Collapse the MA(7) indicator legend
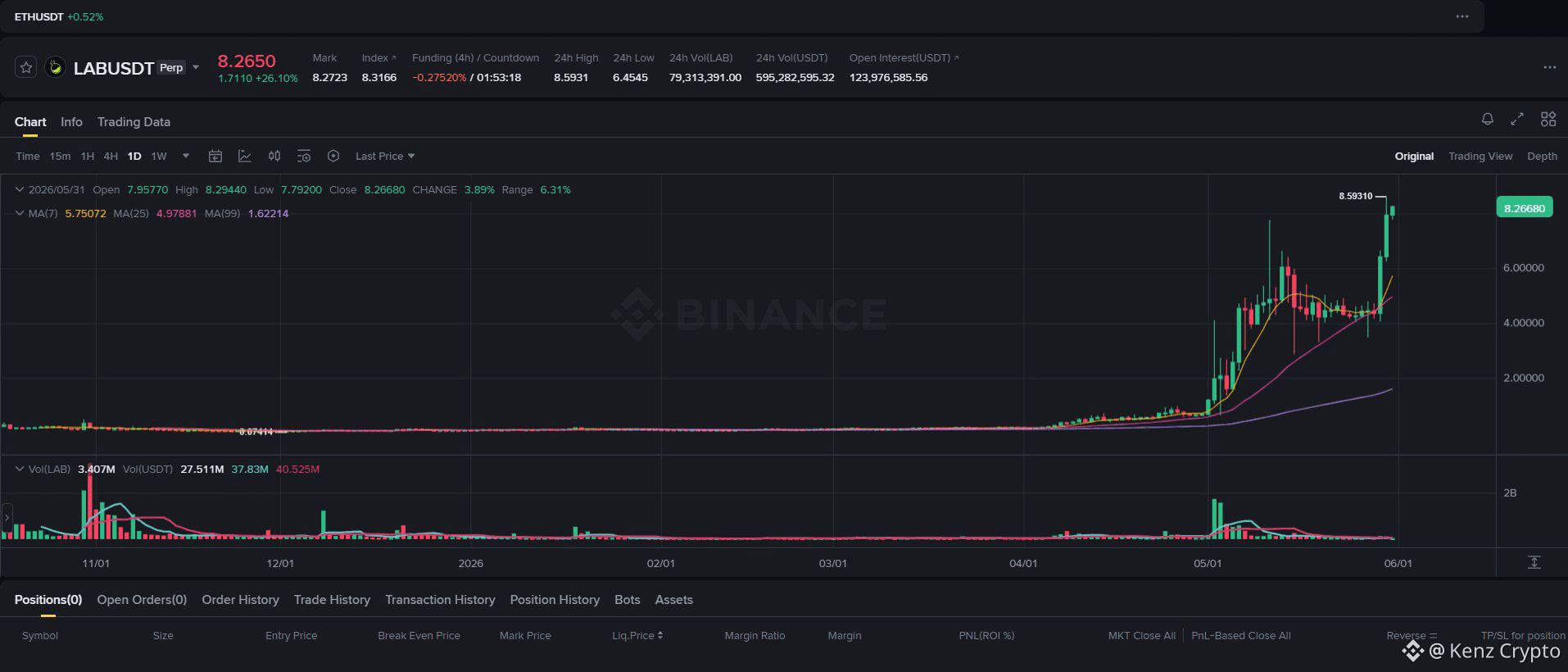 [x=20, y=213]
